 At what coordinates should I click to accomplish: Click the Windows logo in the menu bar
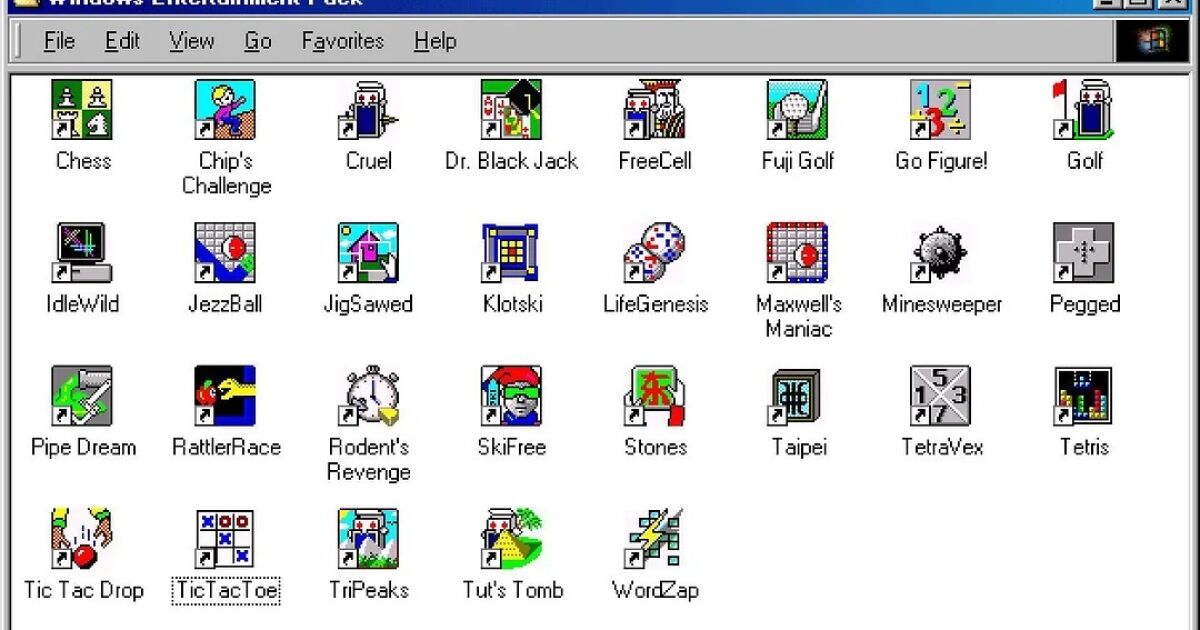(1152, 41)
